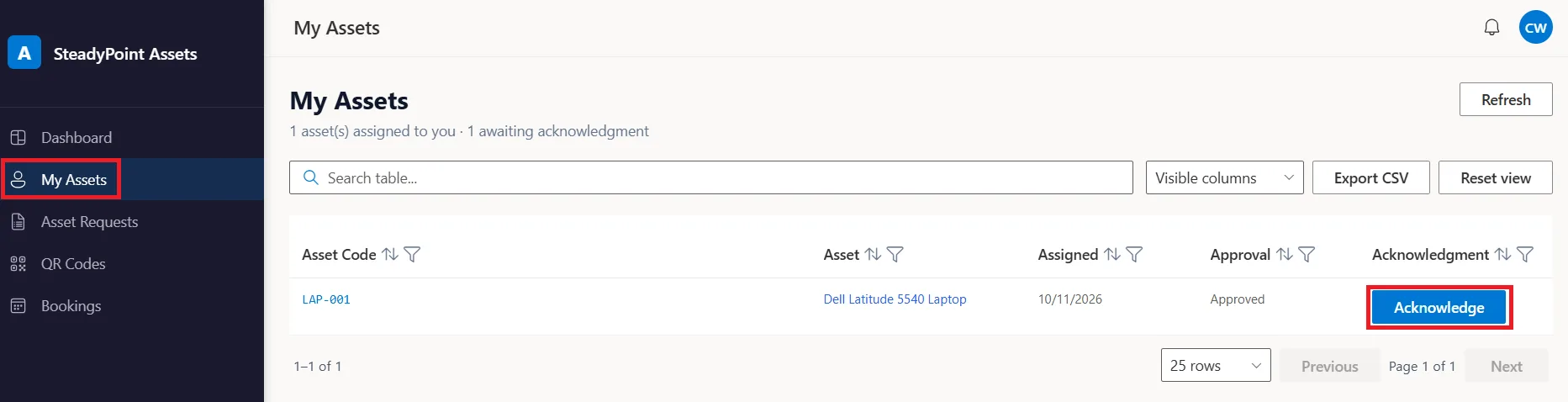Focus the Search table field
Image resolution: width=1568 pixels, height=402 pixels.
click(x=711, y=177)
